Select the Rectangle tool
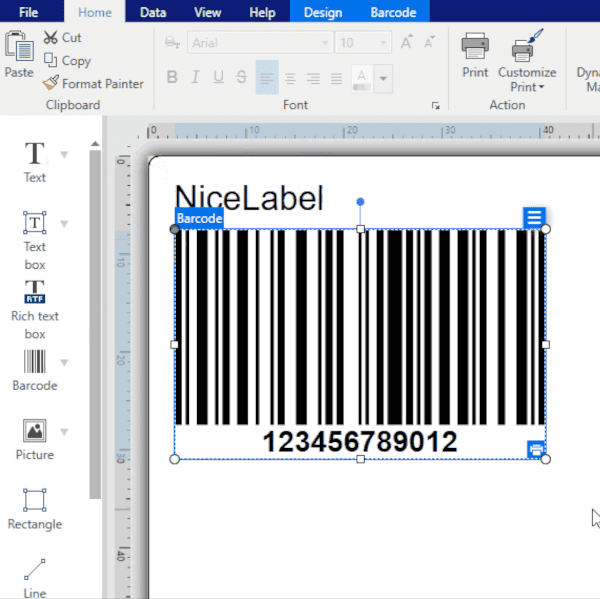The height and width of the screenshot is (599, 600). [34, 509]
